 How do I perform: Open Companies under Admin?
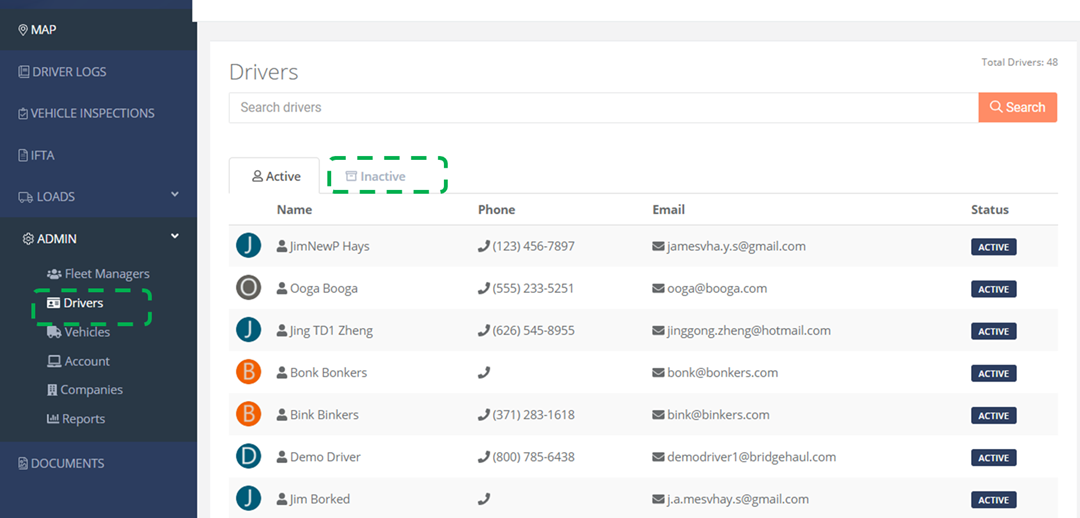85,390
